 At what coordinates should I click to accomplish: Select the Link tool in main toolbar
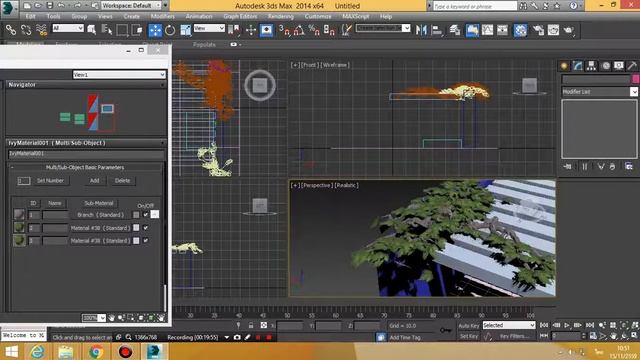point(11,30)
